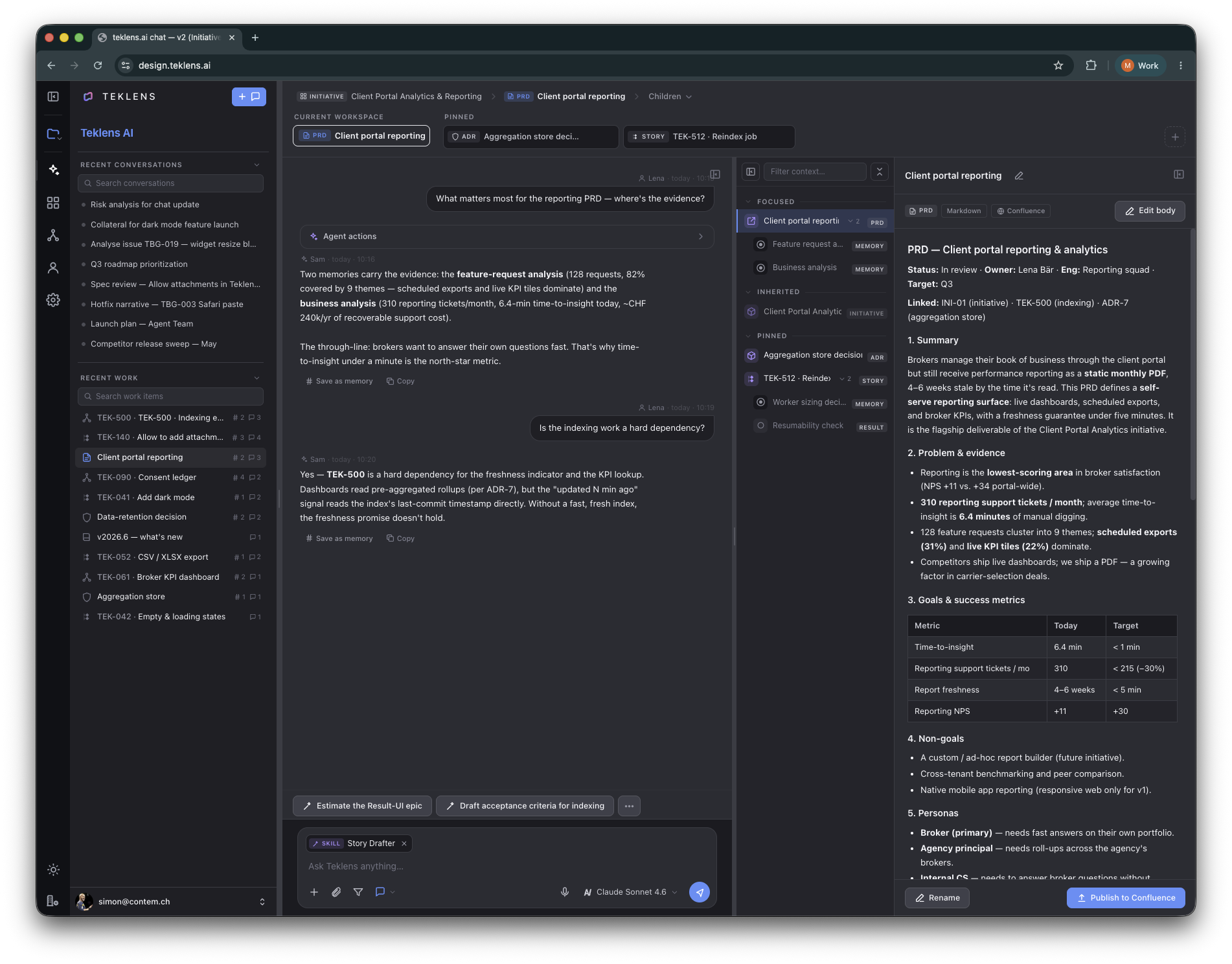Screen dimensions: 1232x964
Task: Collapse the Focused context group
Action: pos(749,201)
